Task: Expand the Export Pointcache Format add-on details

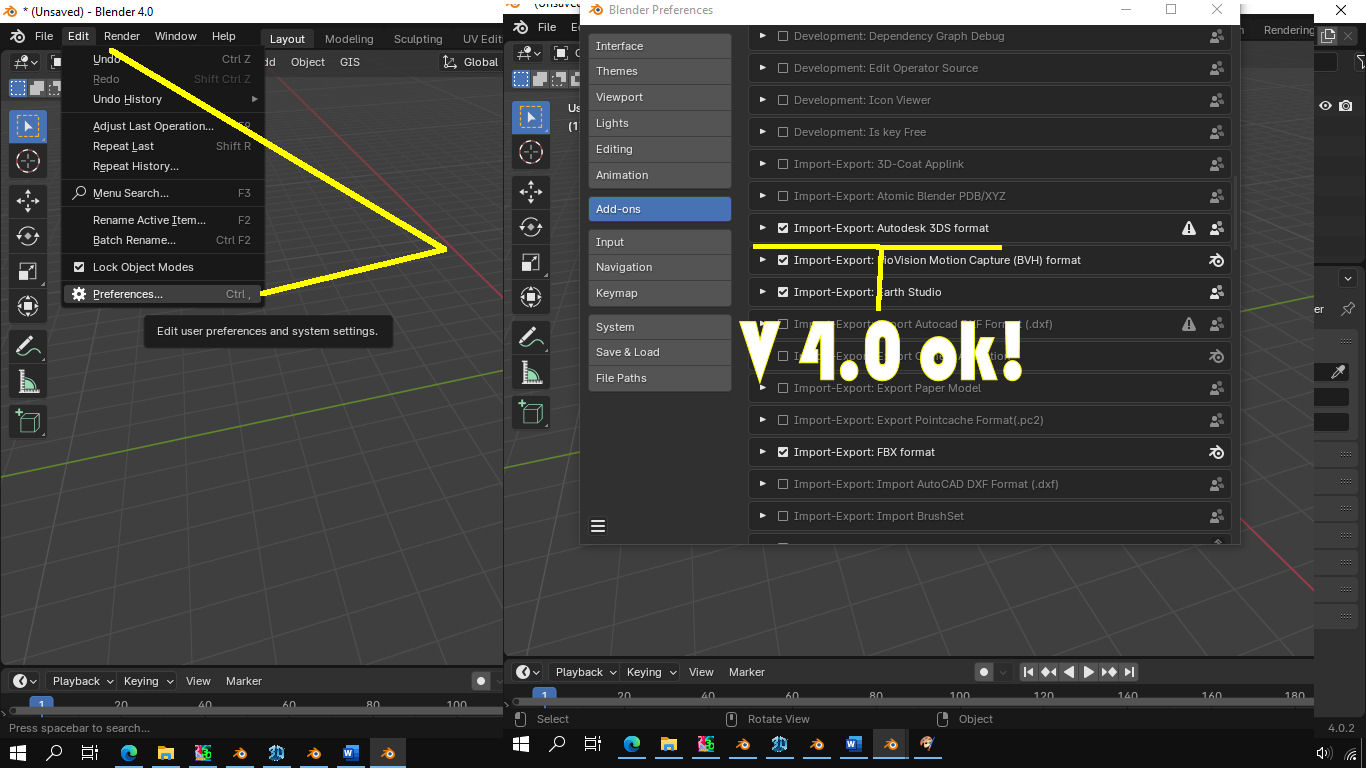Action: coord(762,420)
